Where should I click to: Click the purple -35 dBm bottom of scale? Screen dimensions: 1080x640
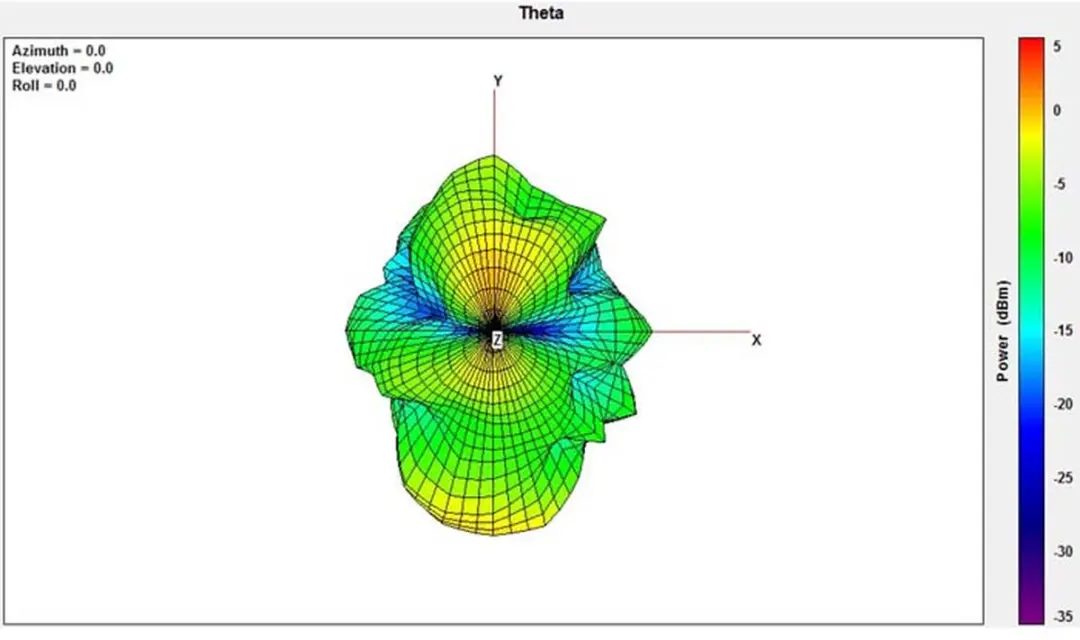point(1031,615)
